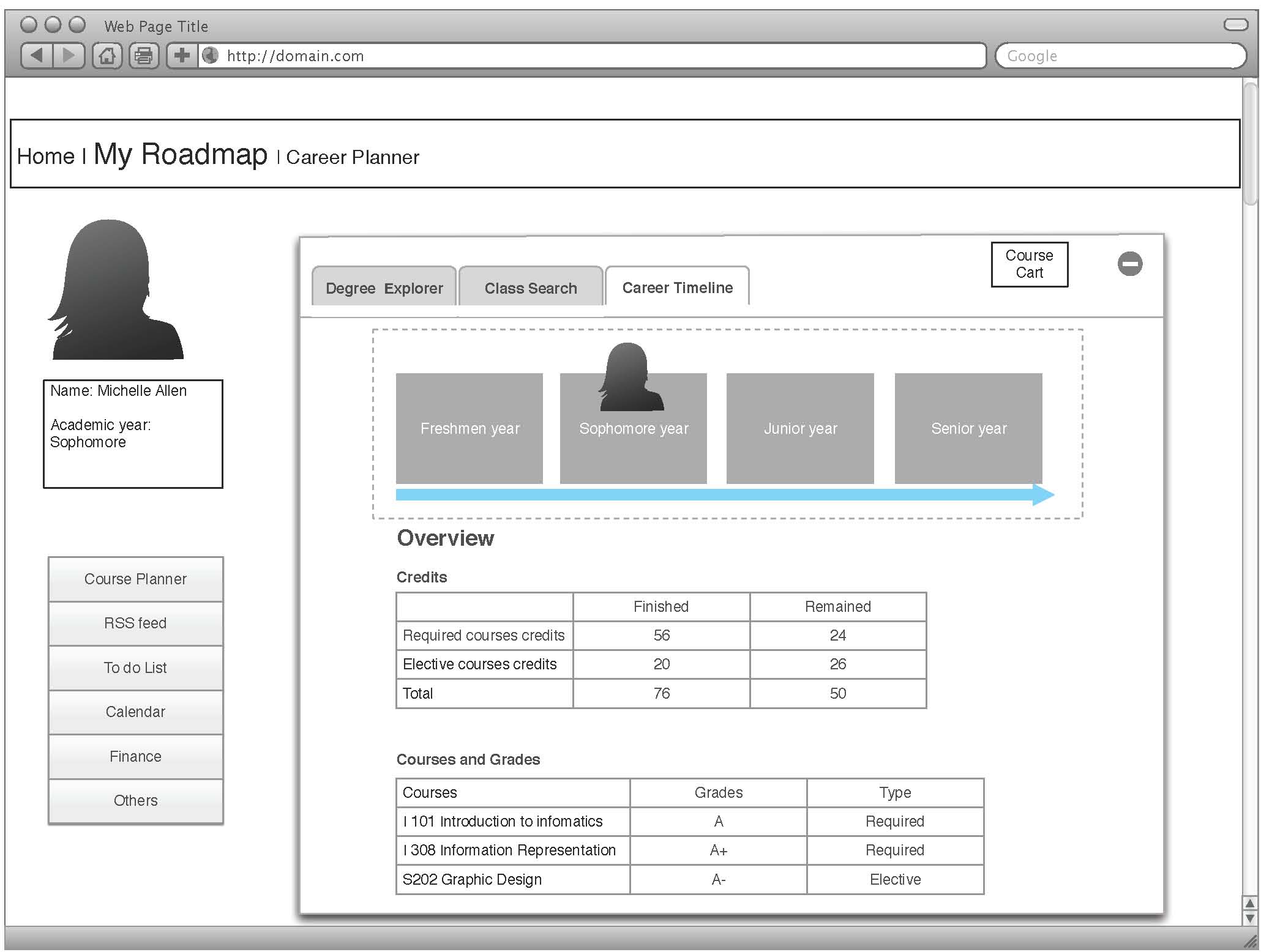Open Course Planner in the sidebar
The height and width of the screenshot is (952, 1261).
[x=135, y=579]
